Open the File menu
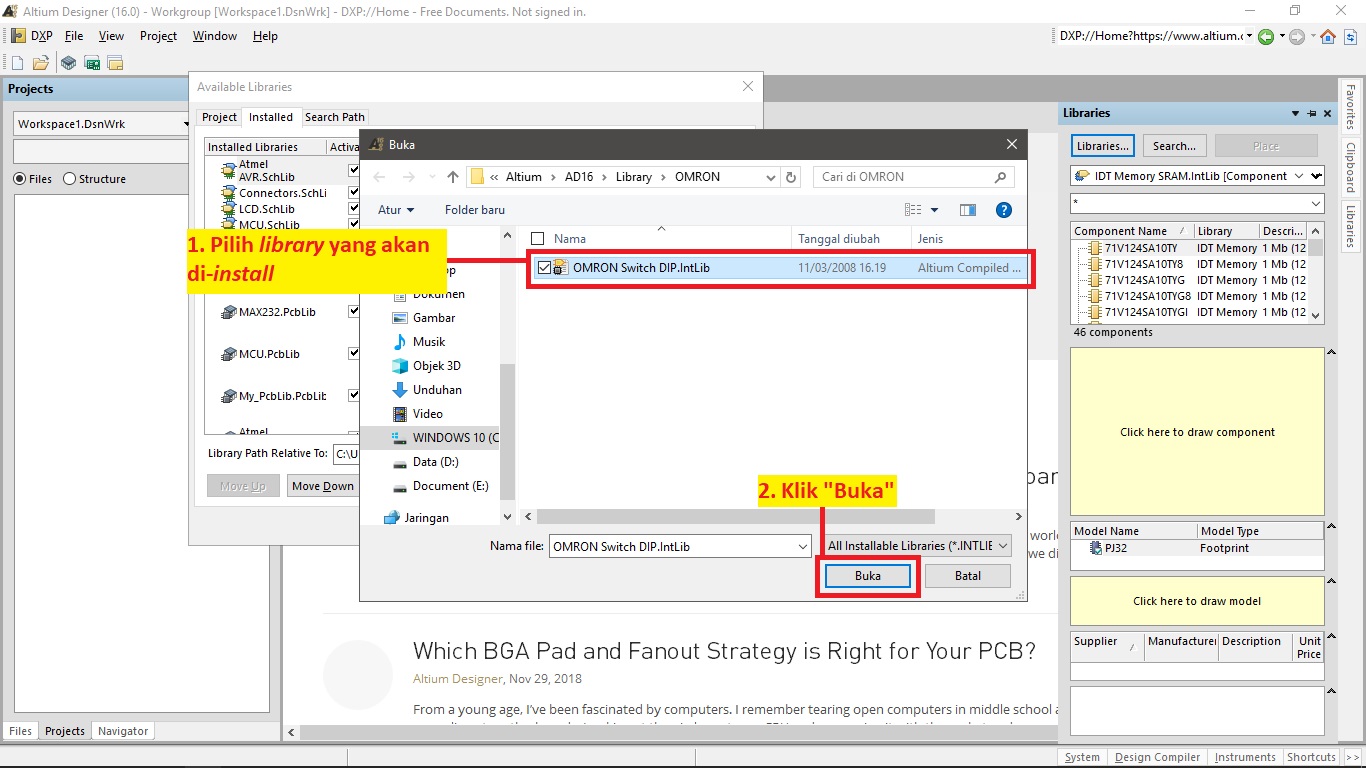Image resolution: width=1366 pixels, height=768 pixels. [74, 36]
